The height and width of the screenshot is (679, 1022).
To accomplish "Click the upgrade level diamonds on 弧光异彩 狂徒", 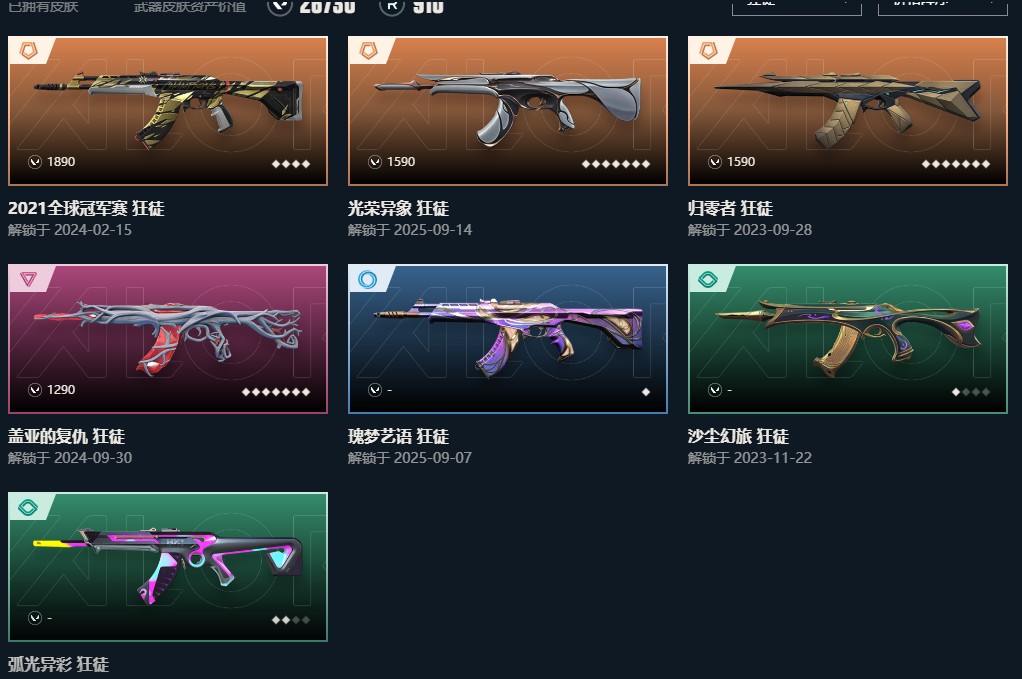I will pyautogui.click(x=291, y=620).
